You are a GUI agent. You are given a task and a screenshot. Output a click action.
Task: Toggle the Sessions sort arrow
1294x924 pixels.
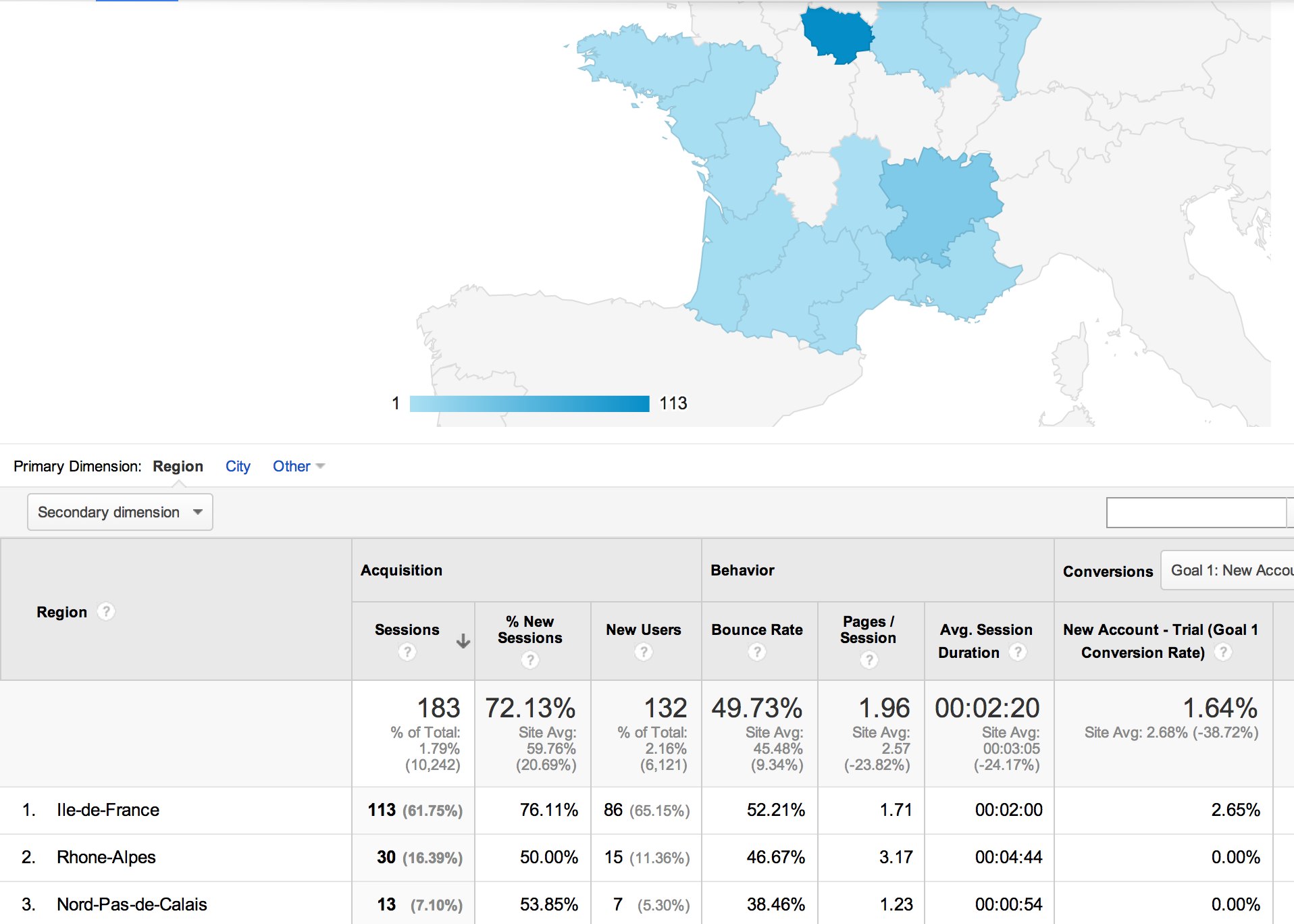[463, 641]
